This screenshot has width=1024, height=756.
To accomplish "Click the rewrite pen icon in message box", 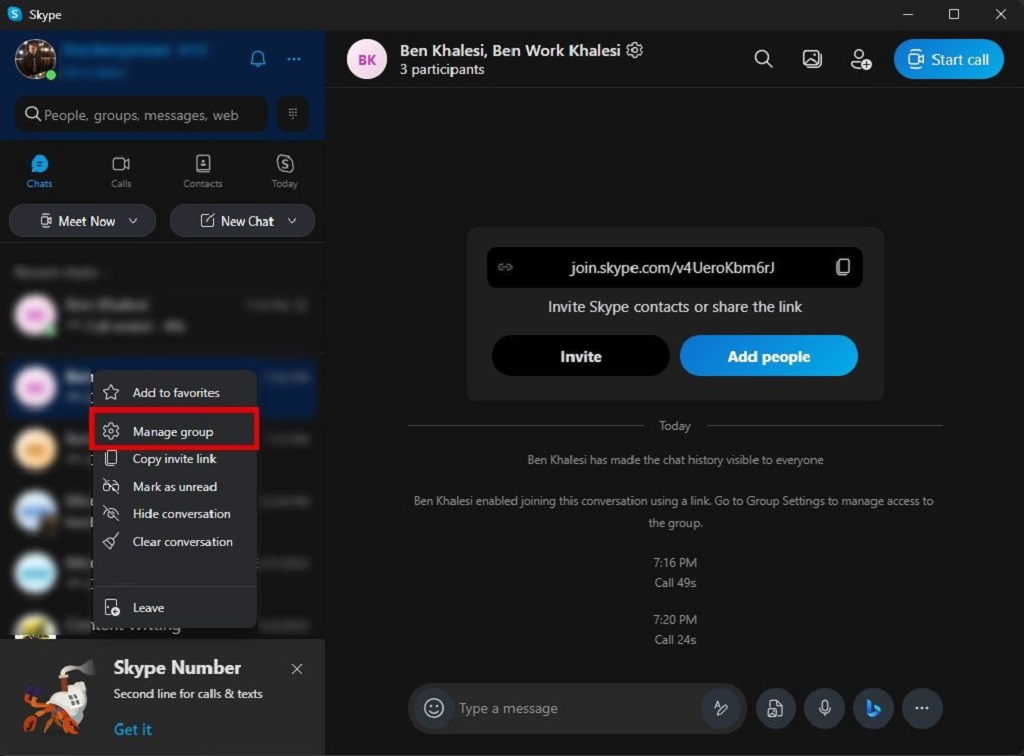I will pyautogui.click(x=721, y=708).
